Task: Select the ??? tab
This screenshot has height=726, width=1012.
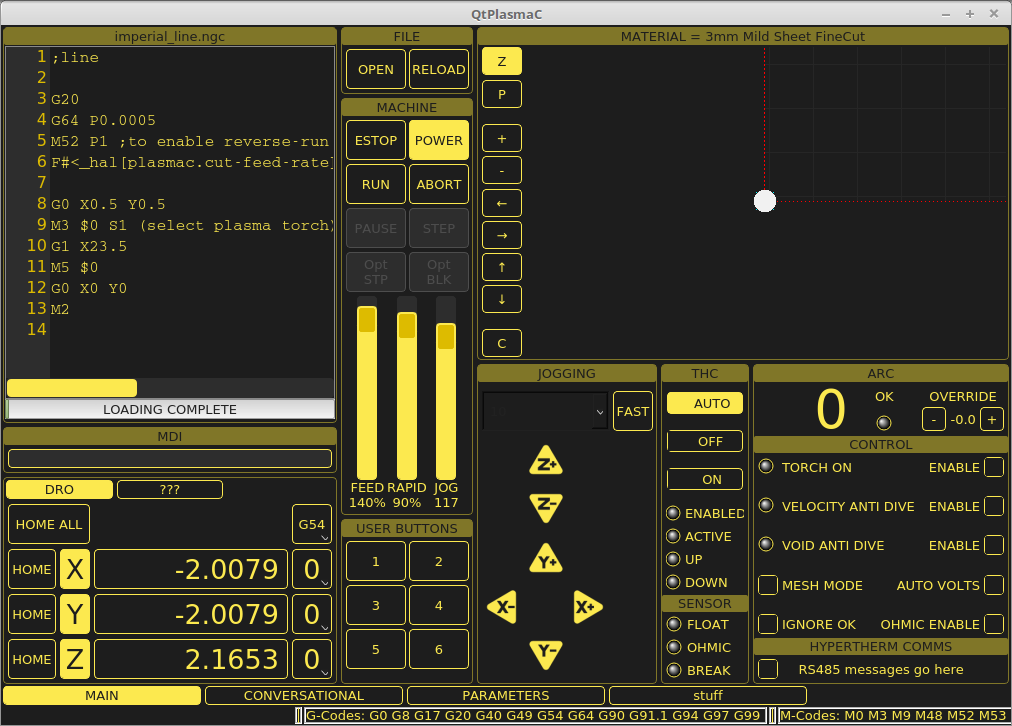Action: tap(170, 489)
